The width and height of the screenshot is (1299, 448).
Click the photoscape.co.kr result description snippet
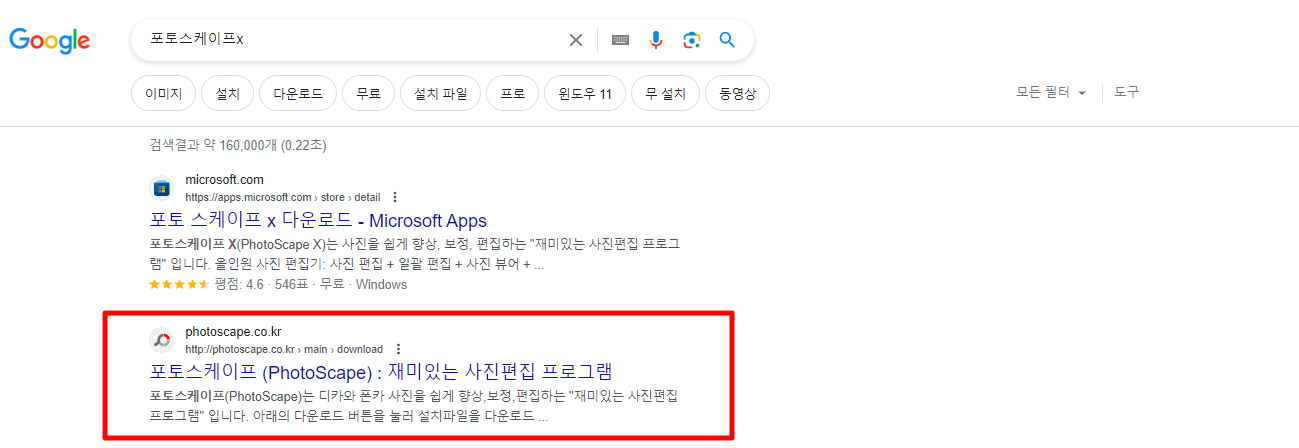(x=414, y=406)
